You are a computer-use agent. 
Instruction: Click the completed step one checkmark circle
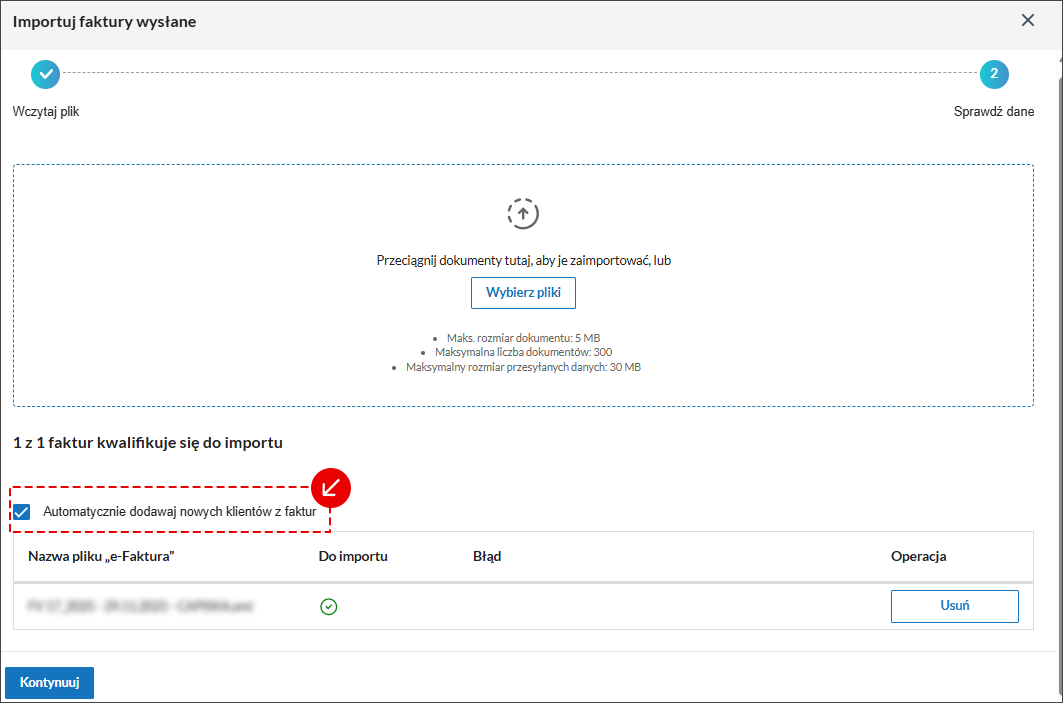[x=45, y=74]
